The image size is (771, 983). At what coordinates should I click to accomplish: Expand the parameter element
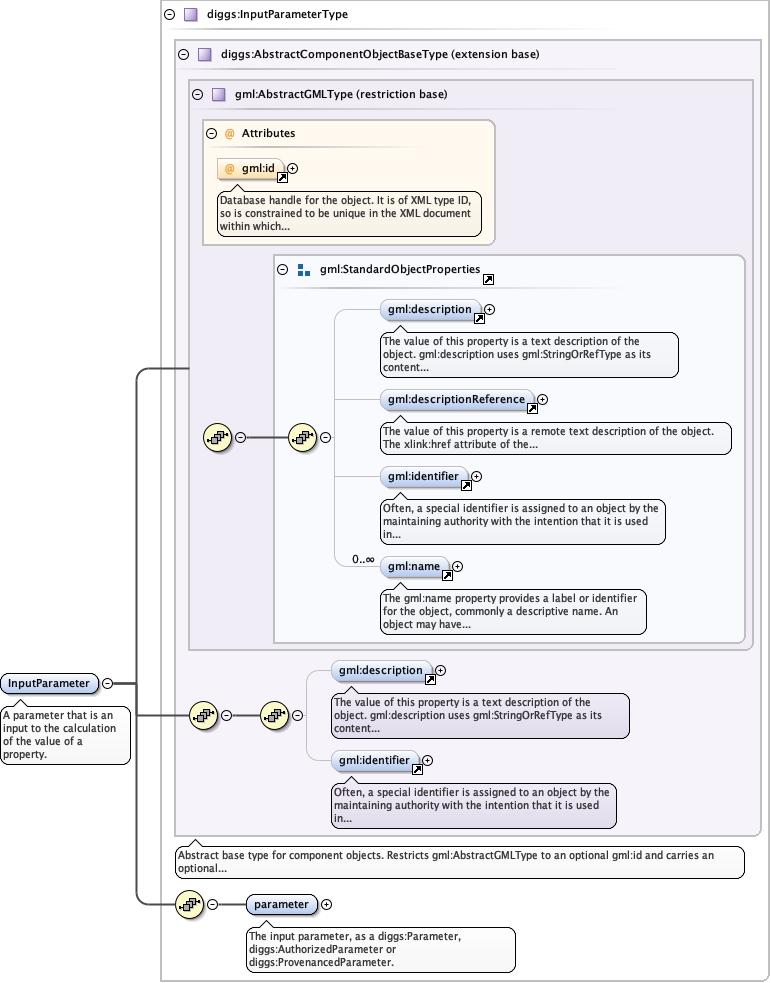pyautogui.click(x=327, y=905)
